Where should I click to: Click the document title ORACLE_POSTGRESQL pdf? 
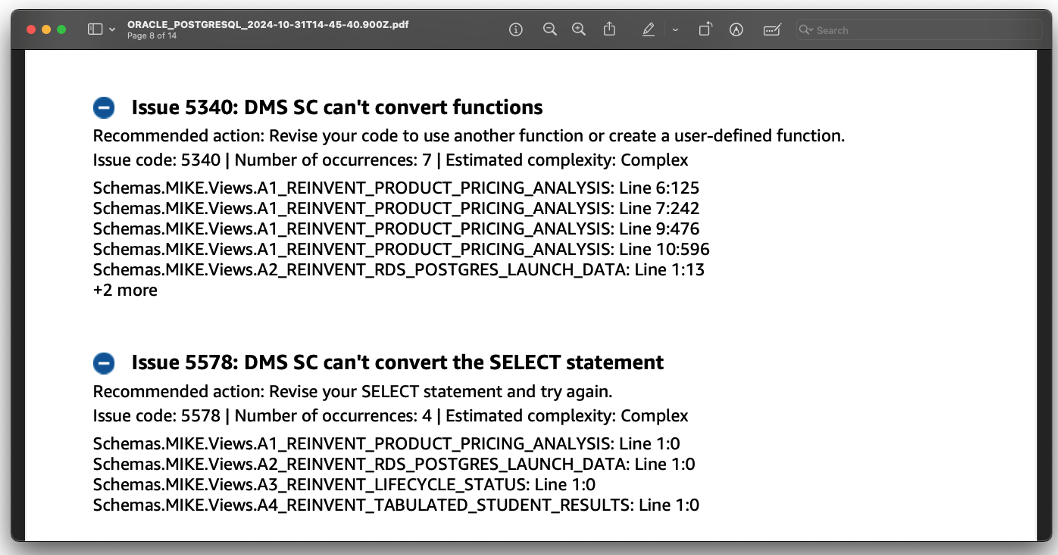click(268, 24)
